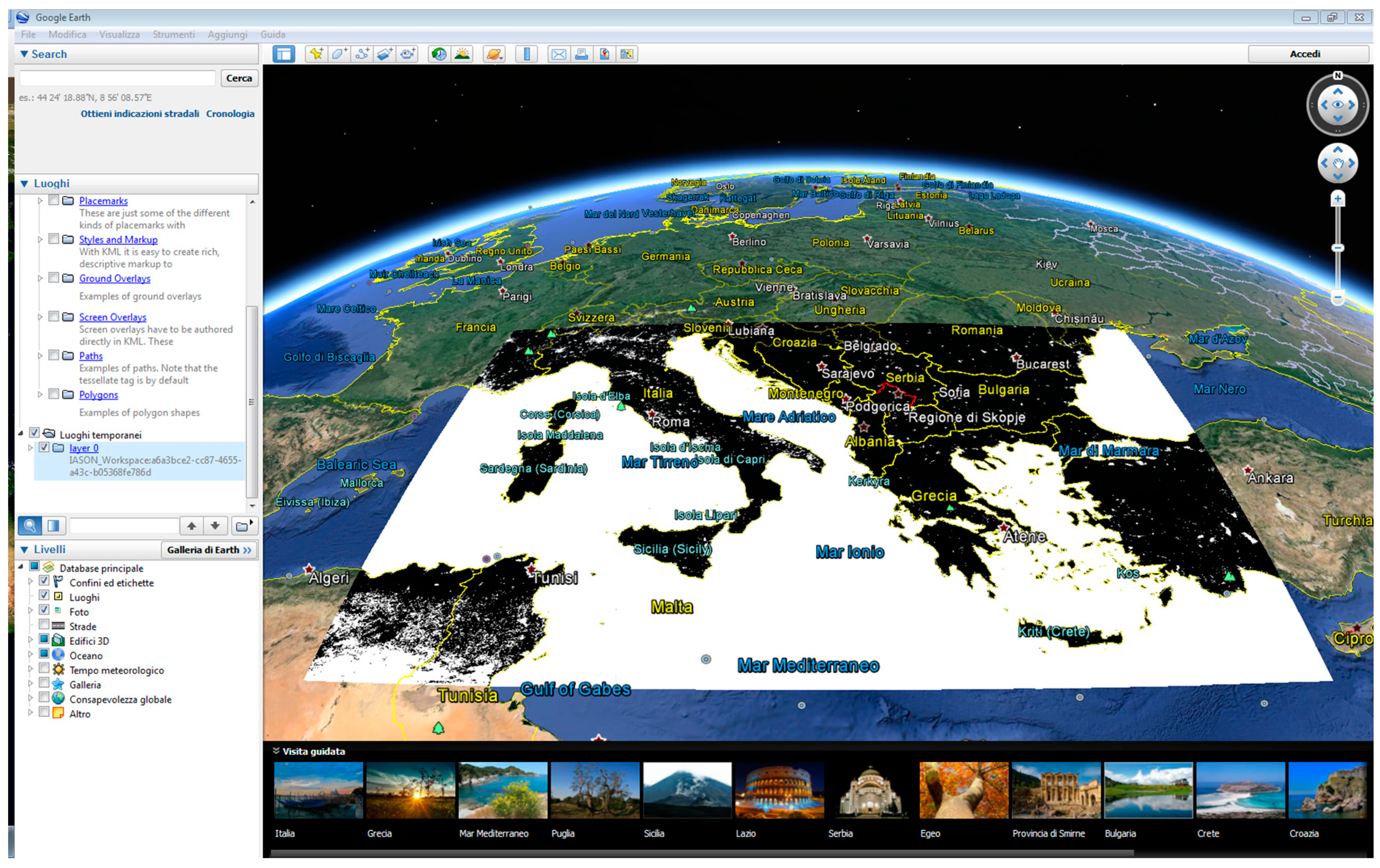1380x868 pixels.
Task: Select the Ruler measurement tool
Action: point(526,54)
